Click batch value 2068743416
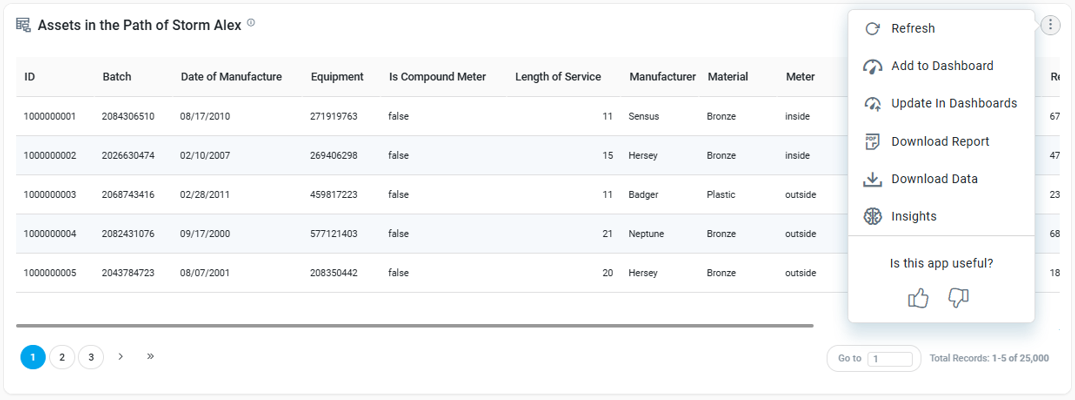 128,195
